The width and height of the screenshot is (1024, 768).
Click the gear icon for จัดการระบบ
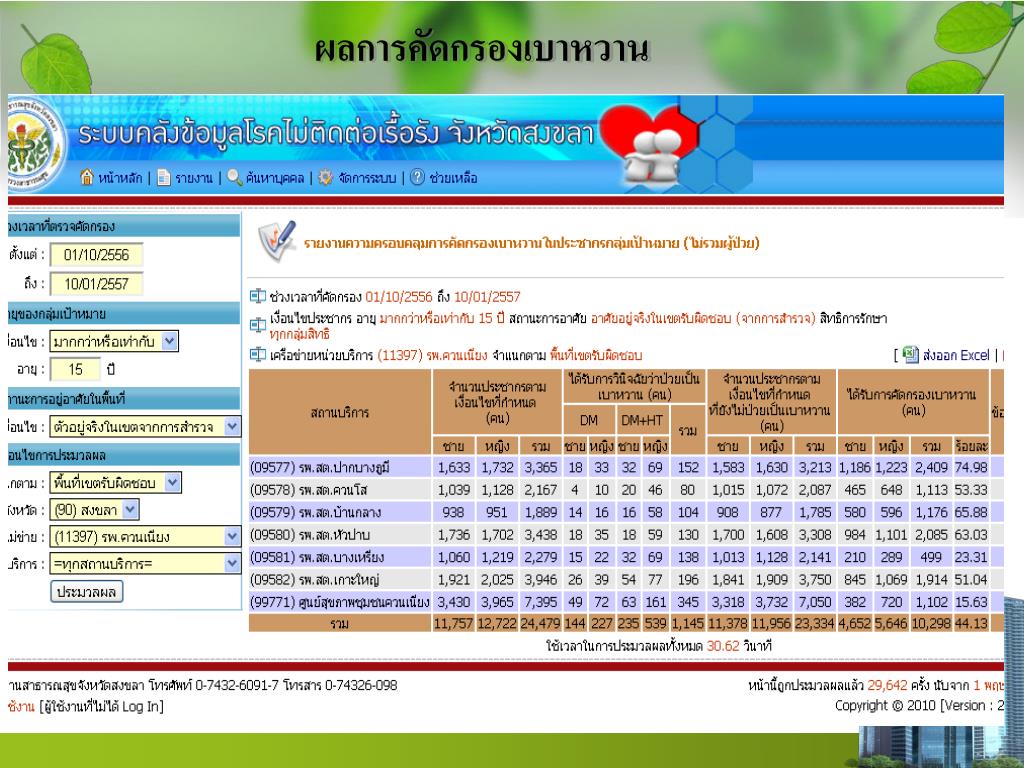[325, 177]
